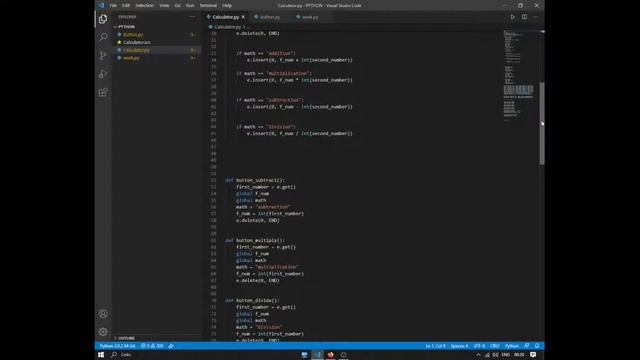Run Python file with play icon
The image size is (640, 360).
click(x=513, y=17)
